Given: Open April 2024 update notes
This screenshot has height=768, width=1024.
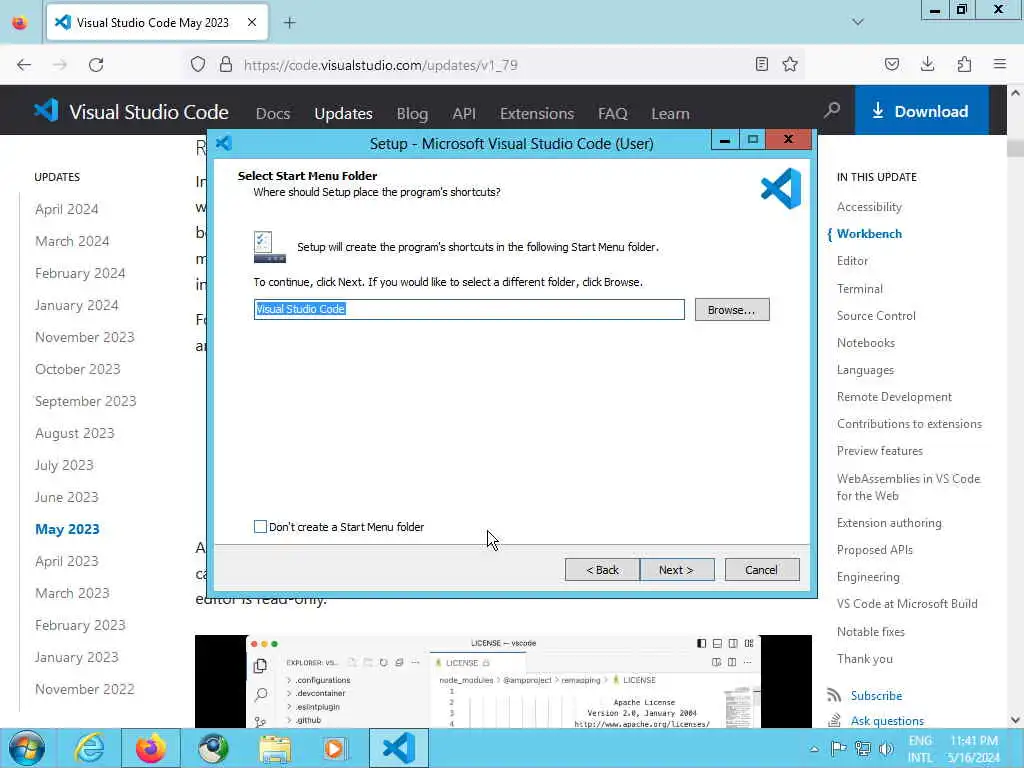Looking at the screenshot, I should pyautogui.click(x=67, y=209).
